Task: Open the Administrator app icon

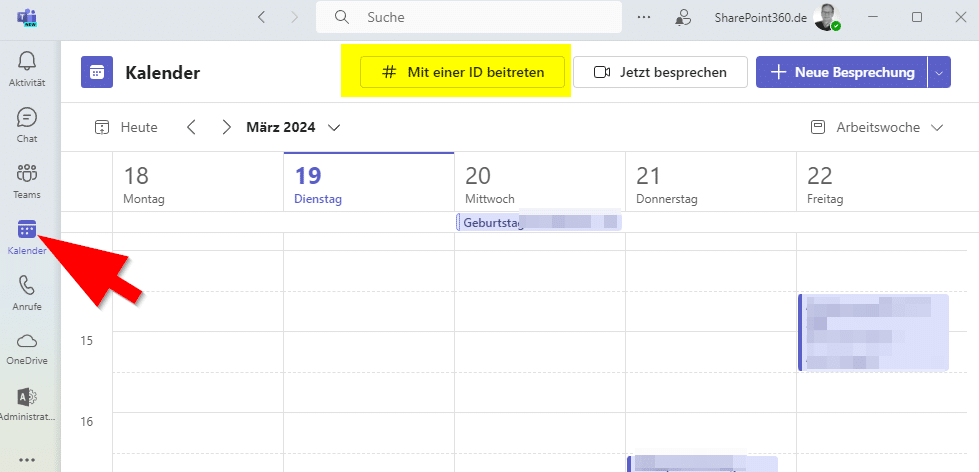Action: (x=28, y=403)
